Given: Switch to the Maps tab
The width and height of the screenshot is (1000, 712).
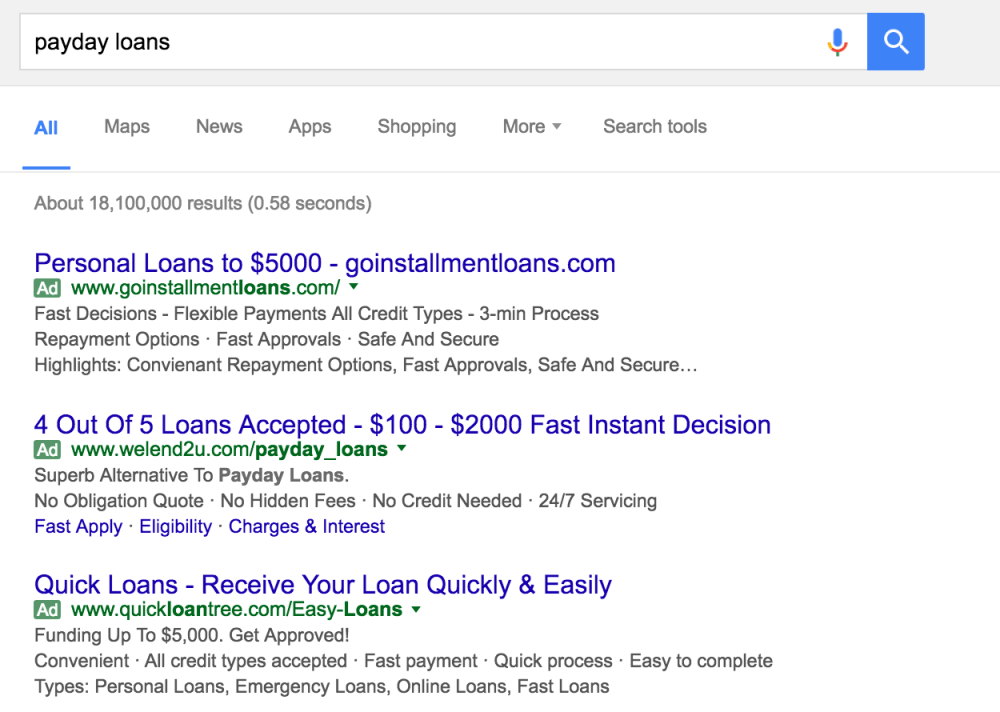Looking at the screenshot, I should (x=127, y=127).
